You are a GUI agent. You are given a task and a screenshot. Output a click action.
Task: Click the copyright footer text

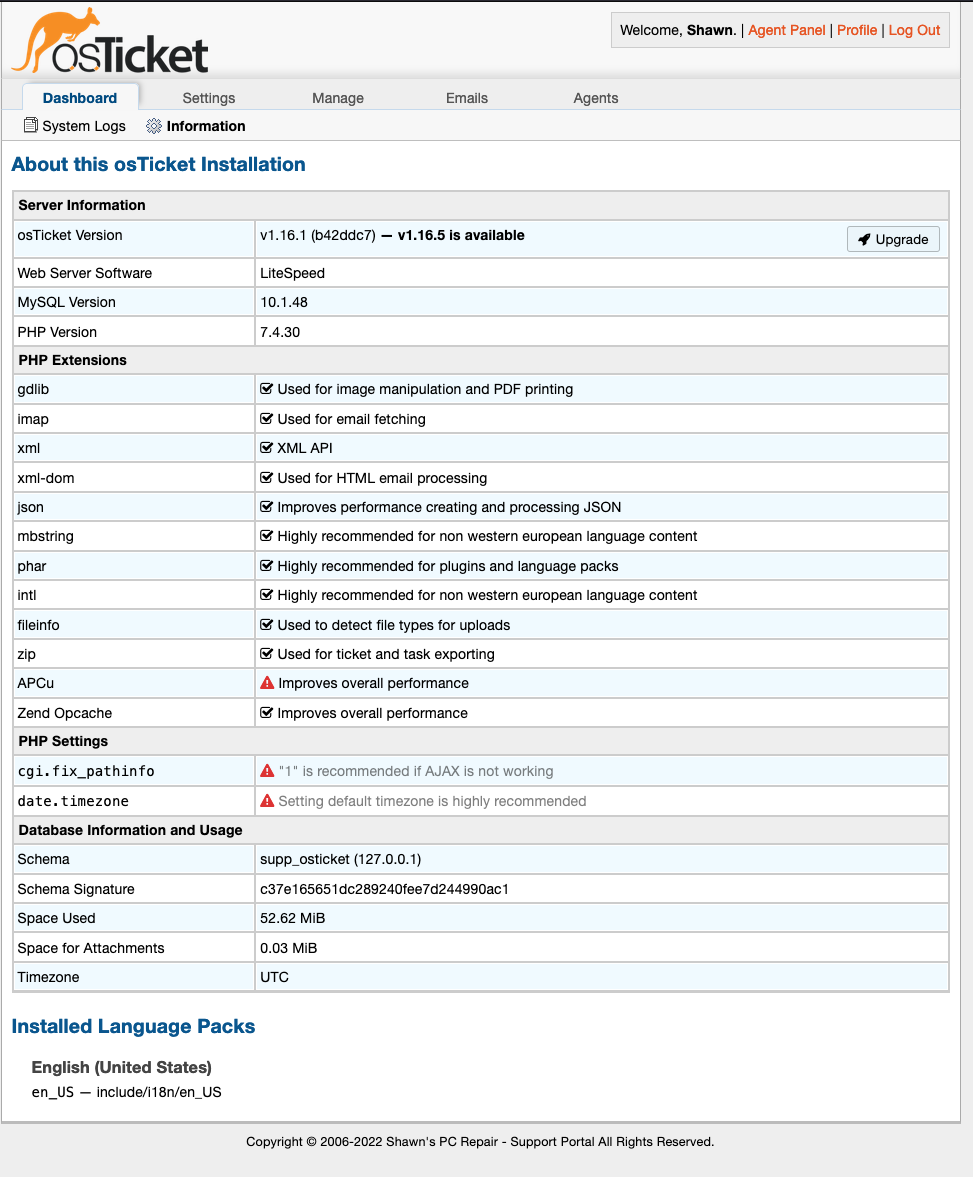click(480, 1142)
